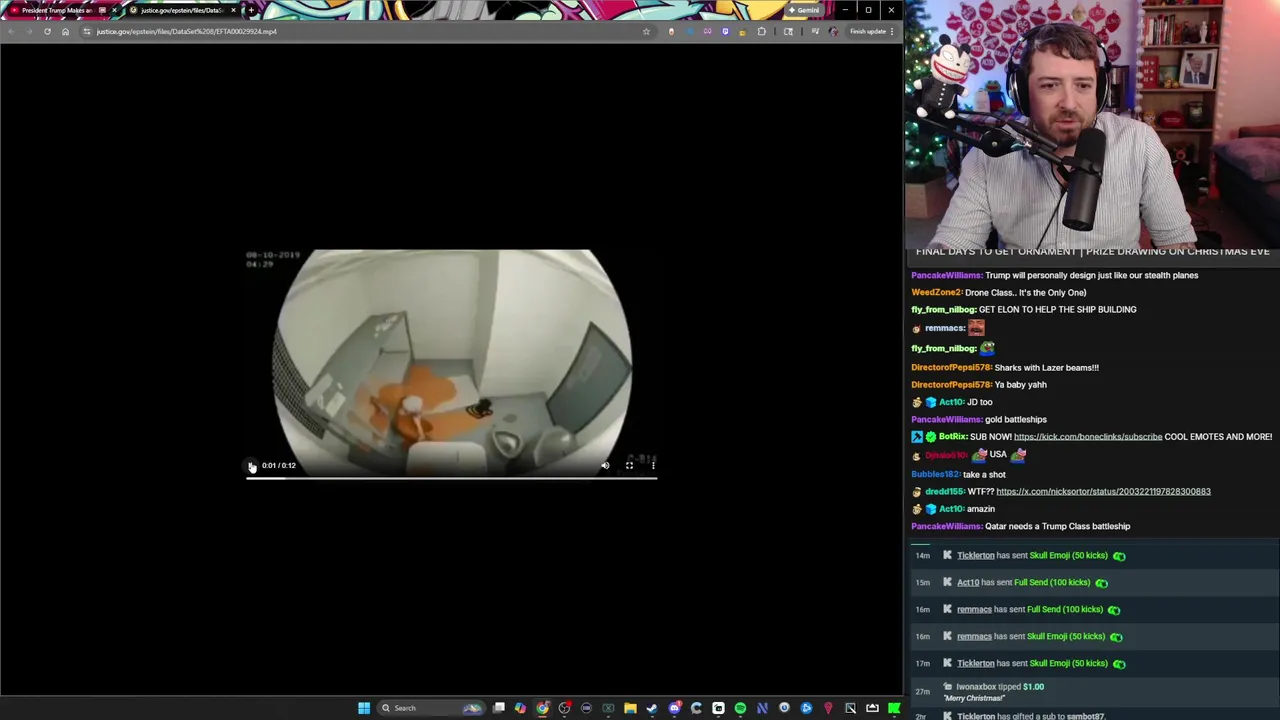Click remmacs on the 16m Skull Emoji entry
Viewport: 1280px width, 720px height.
pyautogui.click(x=974, y=636)
